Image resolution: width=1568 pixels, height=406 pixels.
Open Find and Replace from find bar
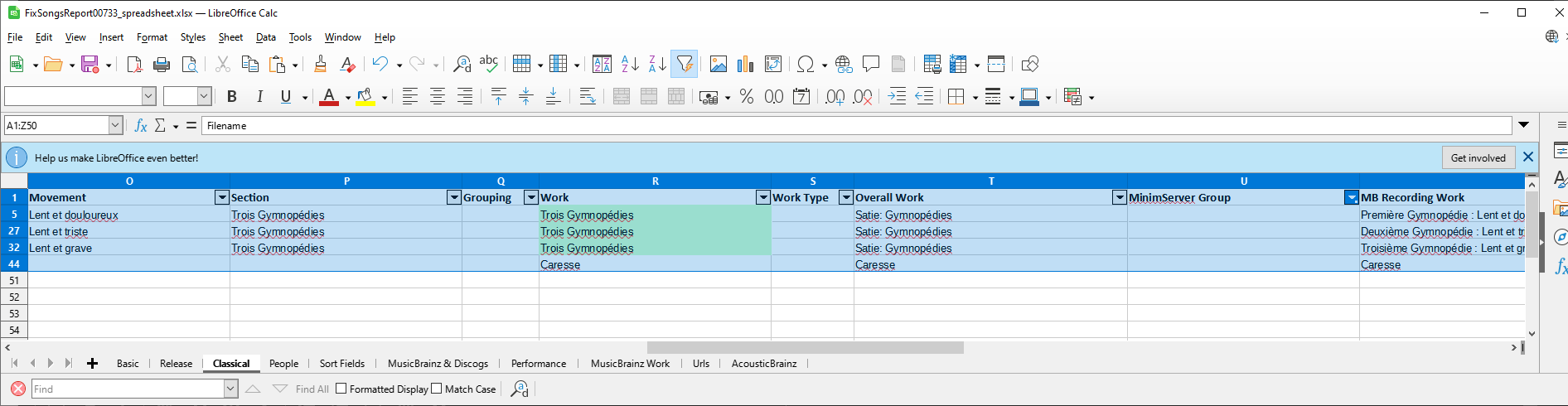coord(520,389)
